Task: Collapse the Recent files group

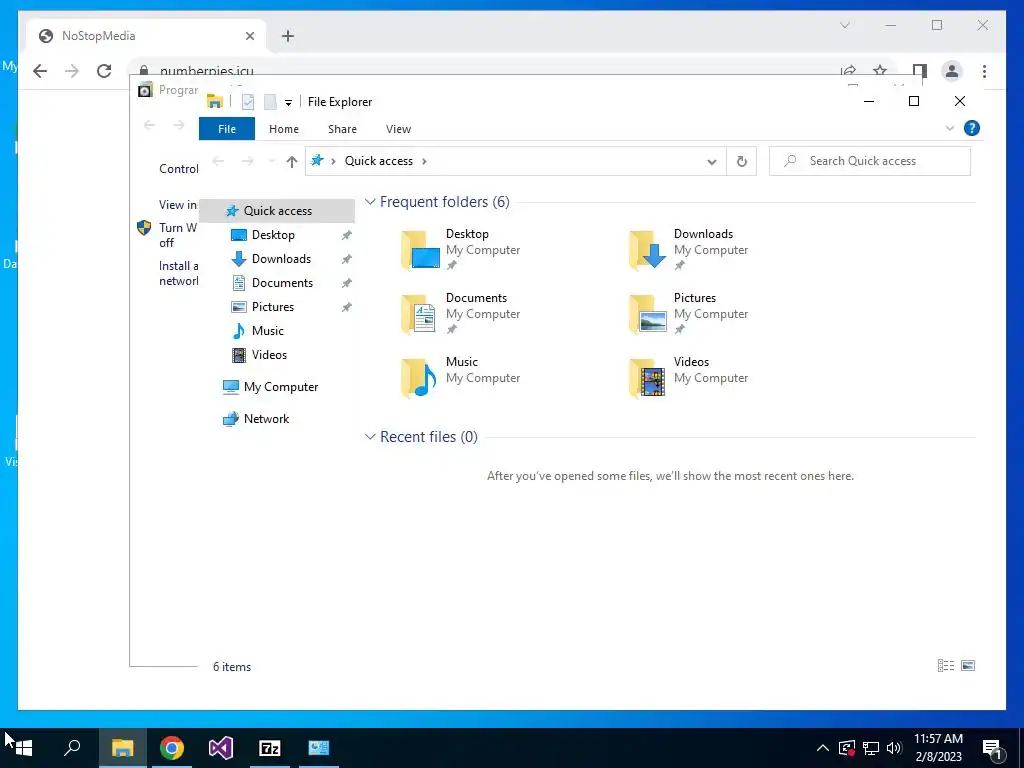Action: tap(370, 436)
